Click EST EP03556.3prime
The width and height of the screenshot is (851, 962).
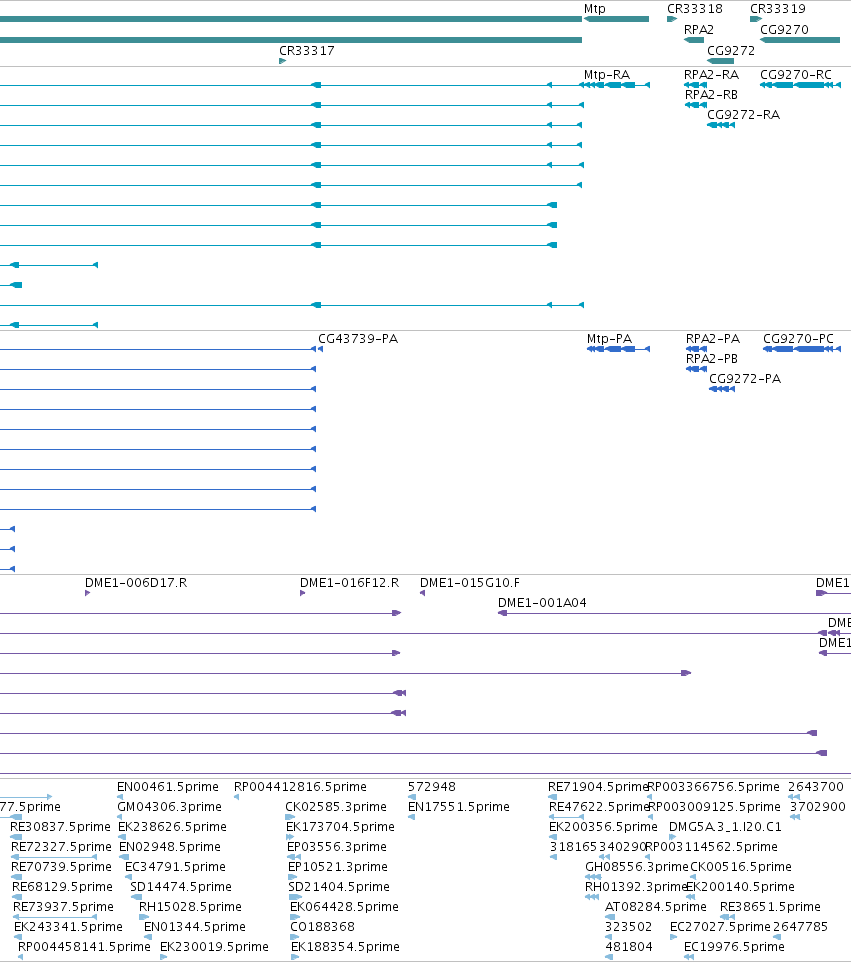[336, 847]
